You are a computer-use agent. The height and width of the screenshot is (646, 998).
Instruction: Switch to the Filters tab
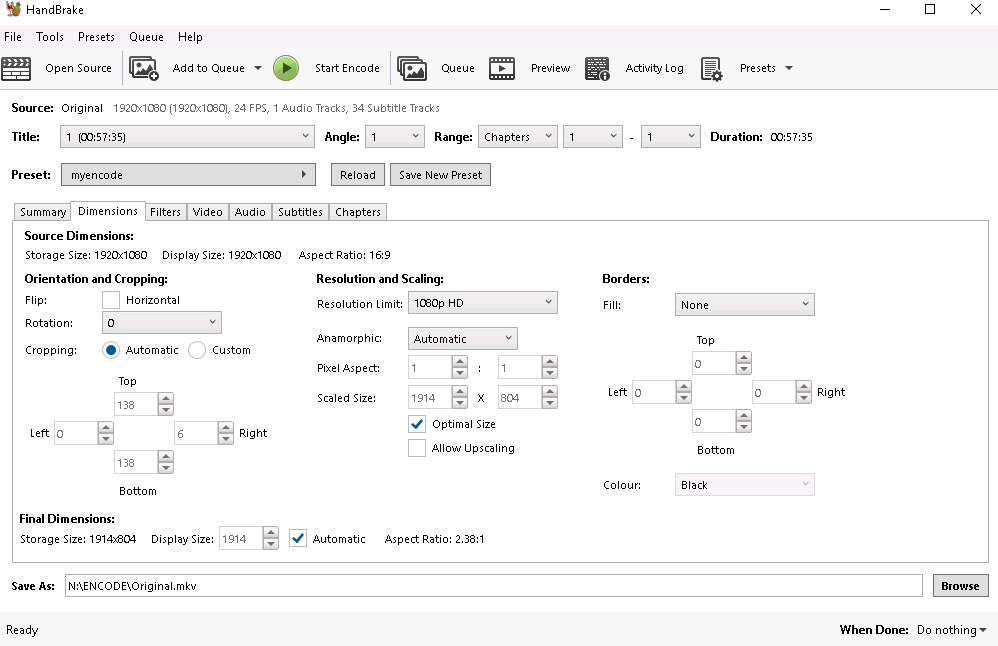point(165,212)
